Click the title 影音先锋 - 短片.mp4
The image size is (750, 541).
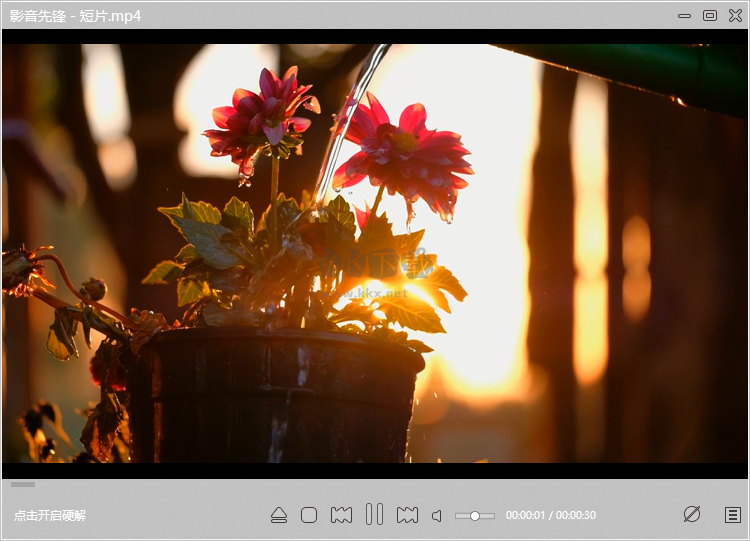tap(75, 16)
